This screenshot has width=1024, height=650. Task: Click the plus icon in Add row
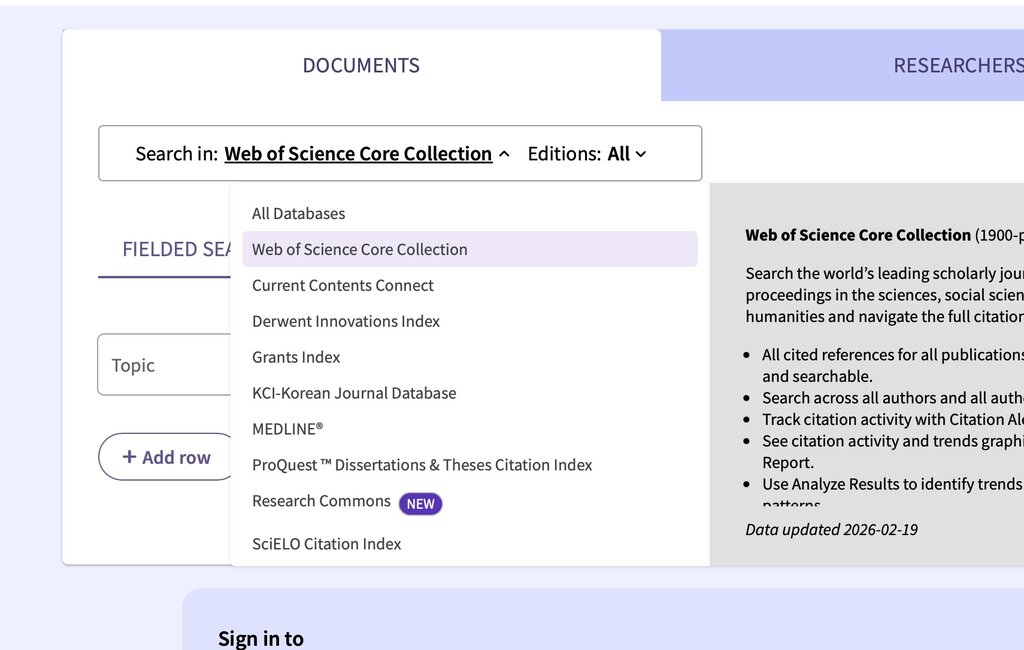coord(129,457)
